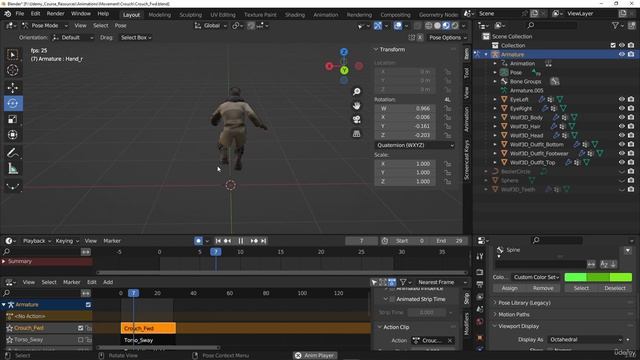
Task: Select the Measure tool
Action: 13,169
